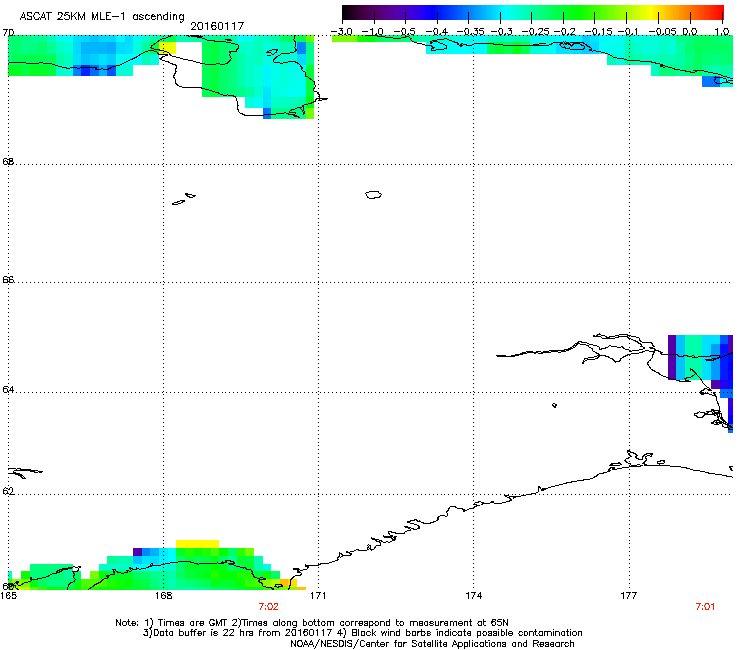Click the NOAA/NESDIS credit line
The image size is (740, 650).
pos(432,644)
